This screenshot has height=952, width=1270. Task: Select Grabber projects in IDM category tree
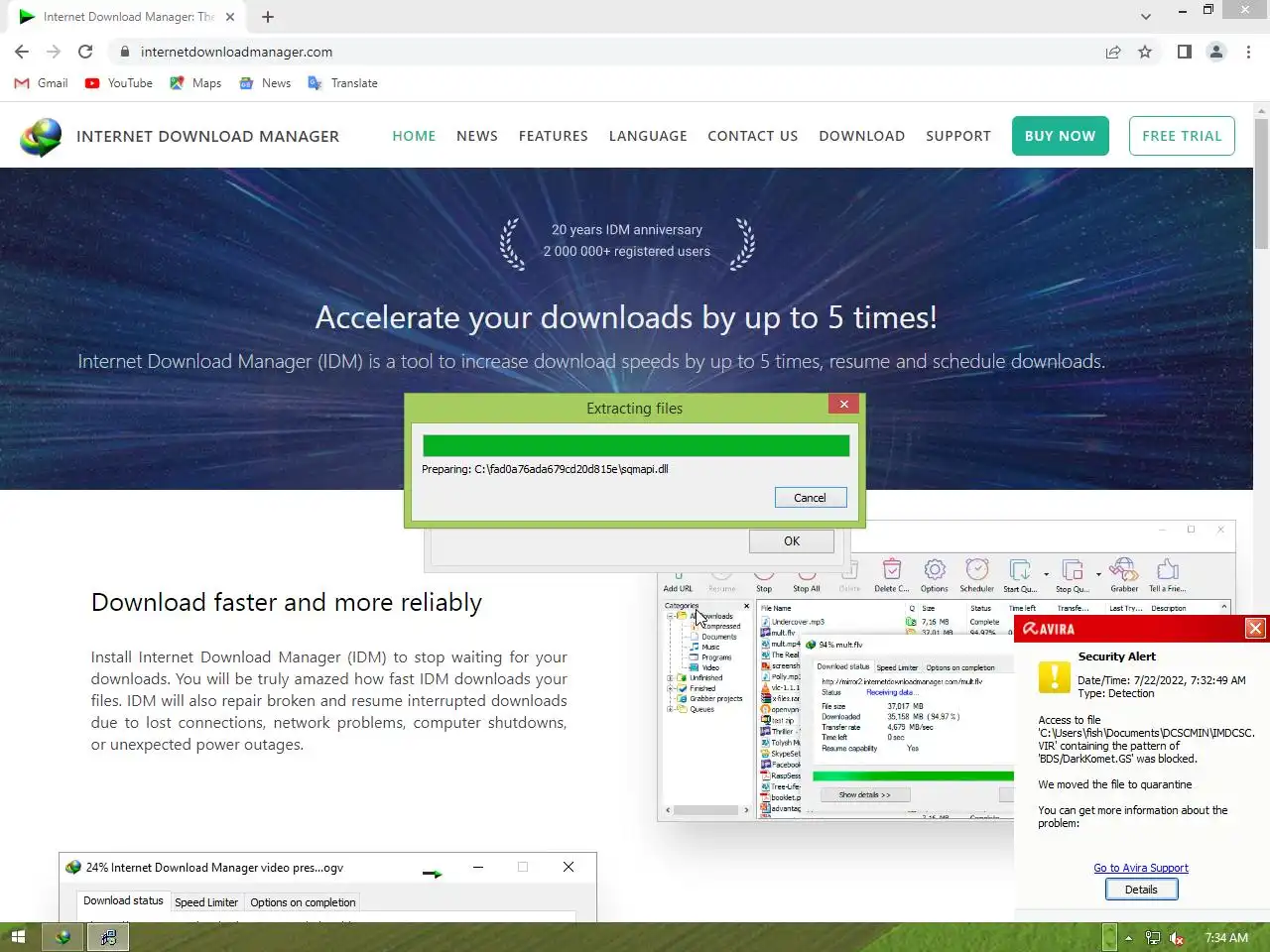715,698
